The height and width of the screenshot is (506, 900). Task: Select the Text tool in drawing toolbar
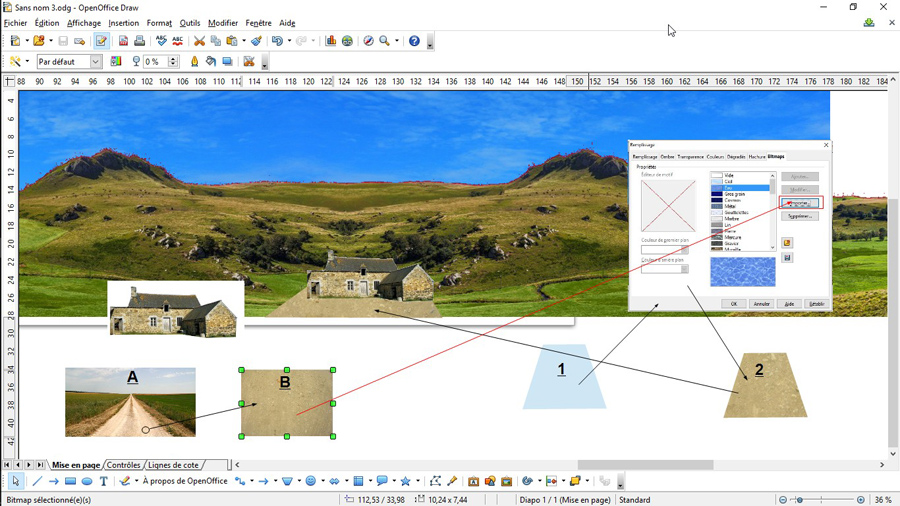tap(103, 481)
